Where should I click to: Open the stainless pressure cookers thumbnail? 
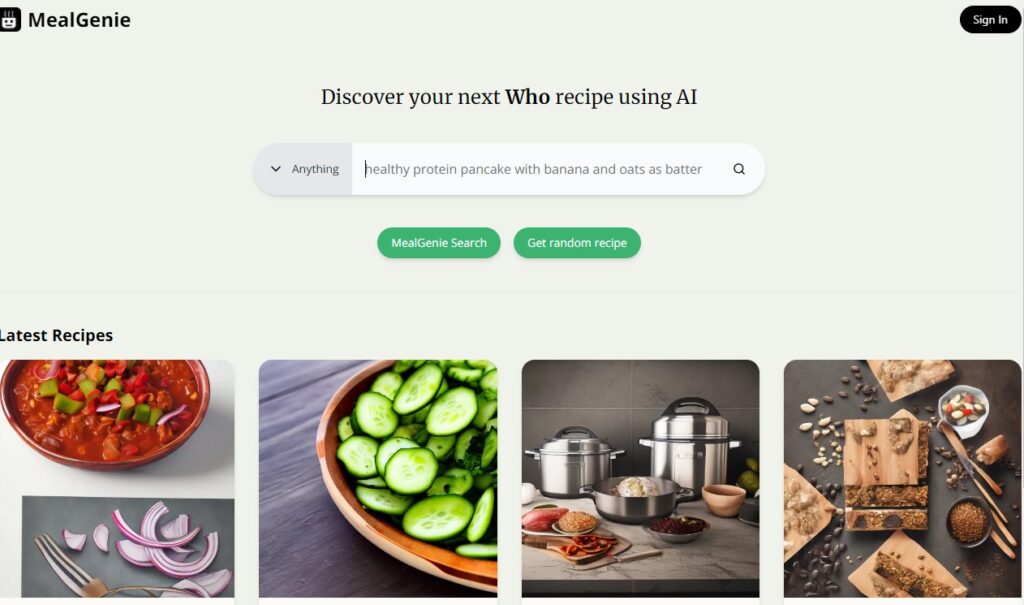tap(641, 478)
